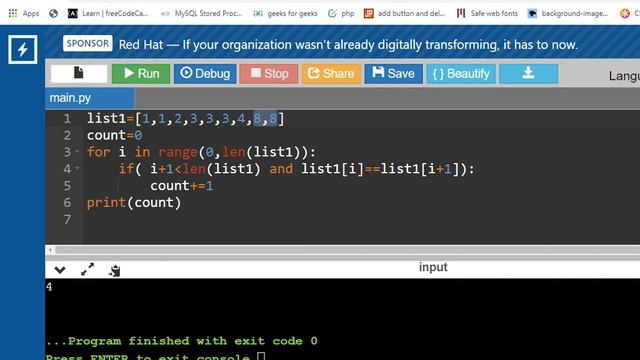640x360 pixels.
Task: Open add button and del bookmark
Action: [404, 13]
